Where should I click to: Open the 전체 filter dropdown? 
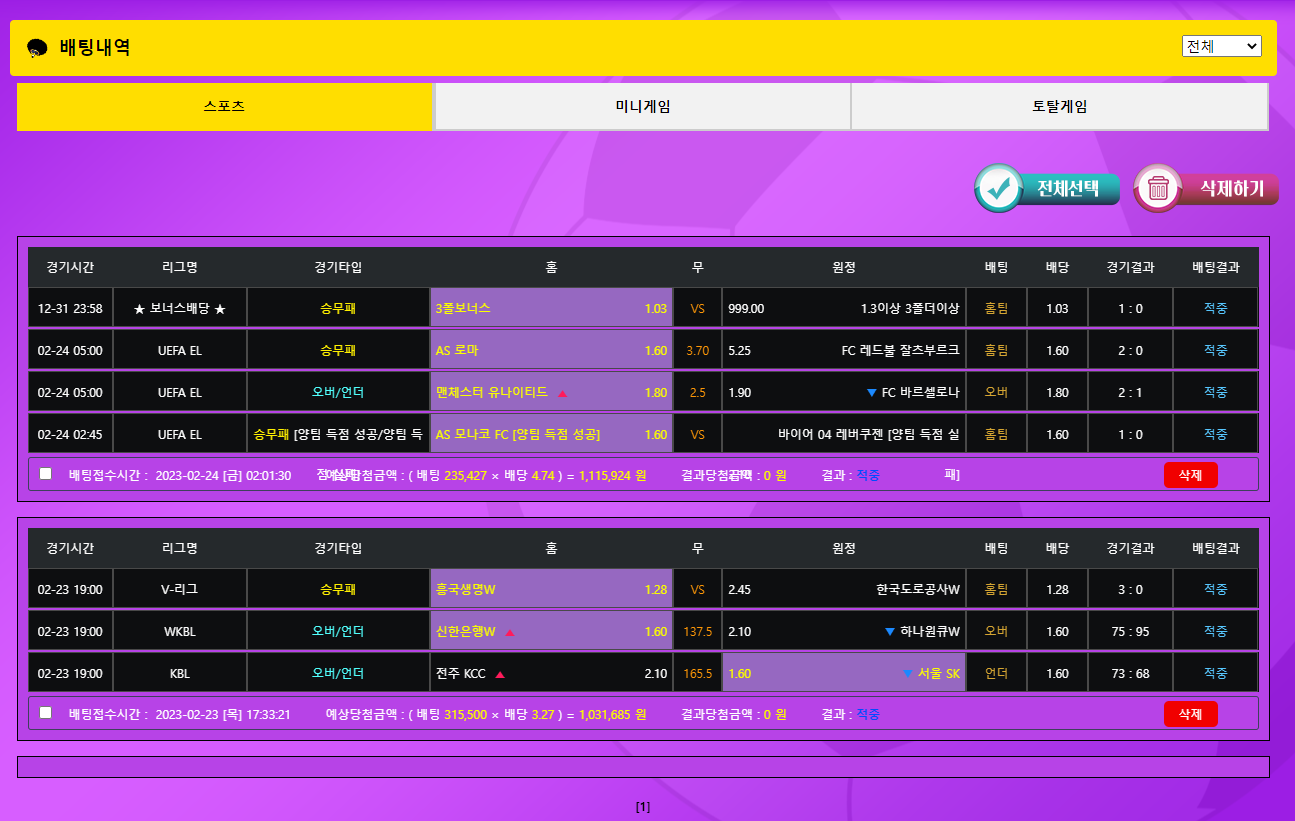point(1221,46)
